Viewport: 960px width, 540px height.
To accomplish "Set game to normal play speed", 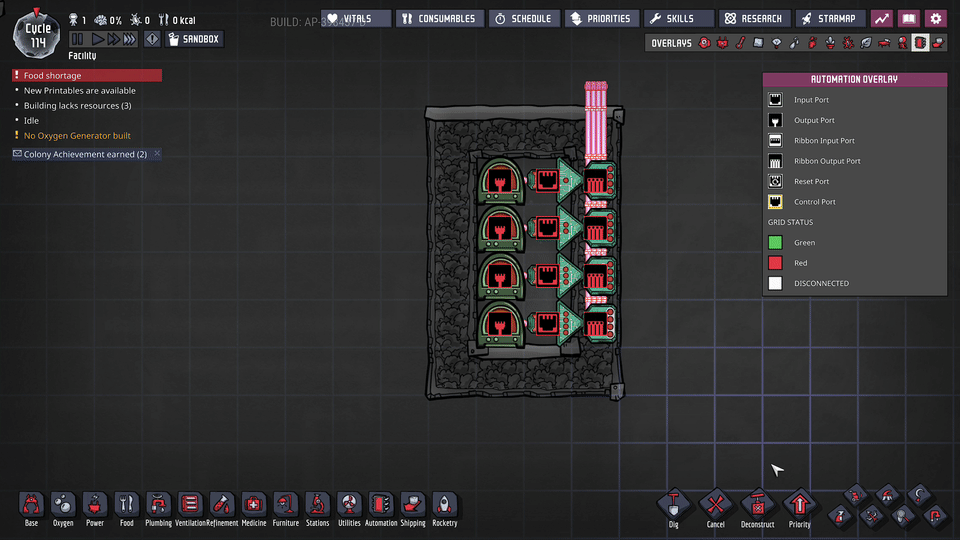I will point(97,39).
